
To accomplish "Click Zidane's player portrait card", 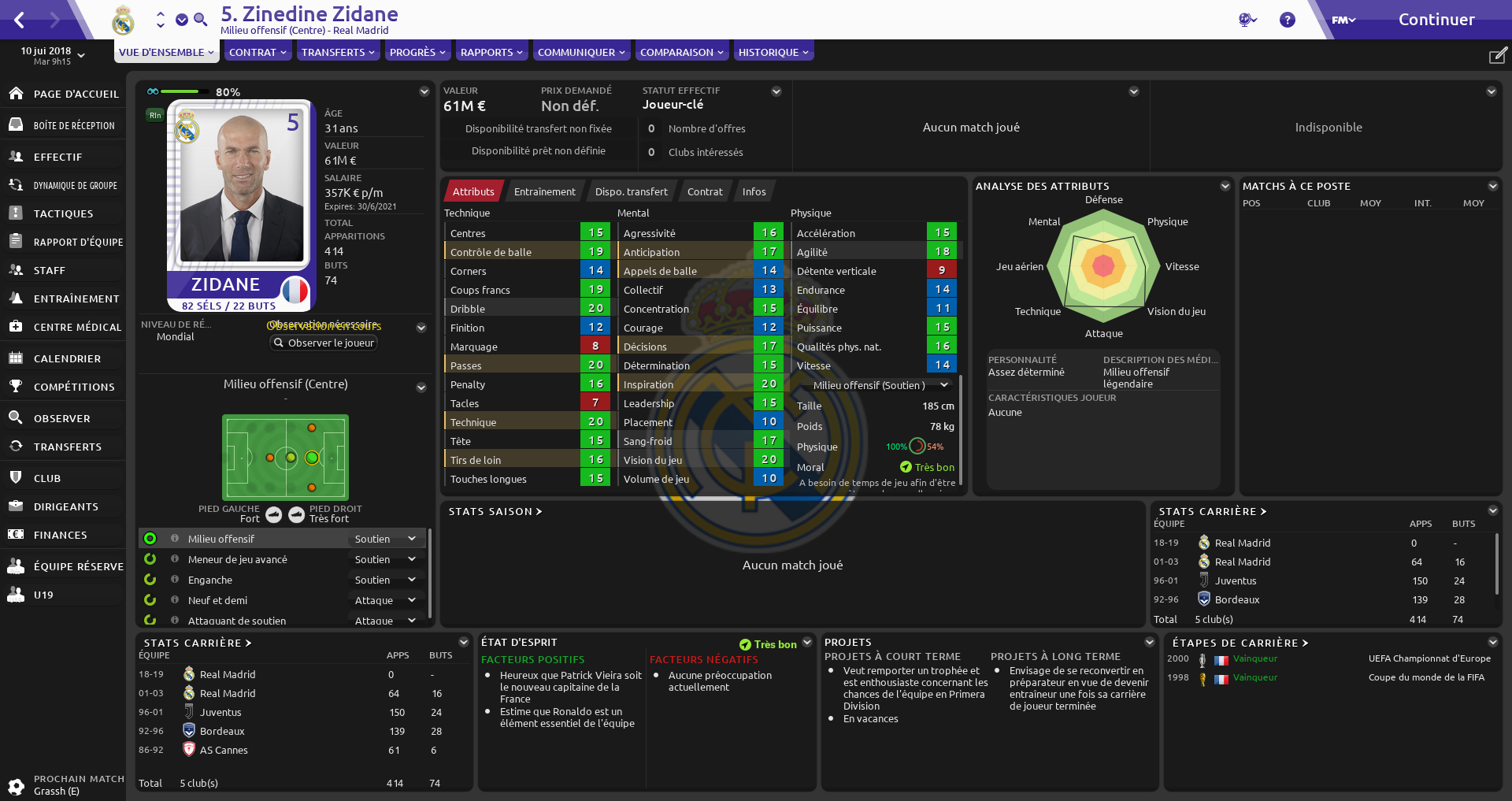I will pyautogui.click(x=242, y=206).
